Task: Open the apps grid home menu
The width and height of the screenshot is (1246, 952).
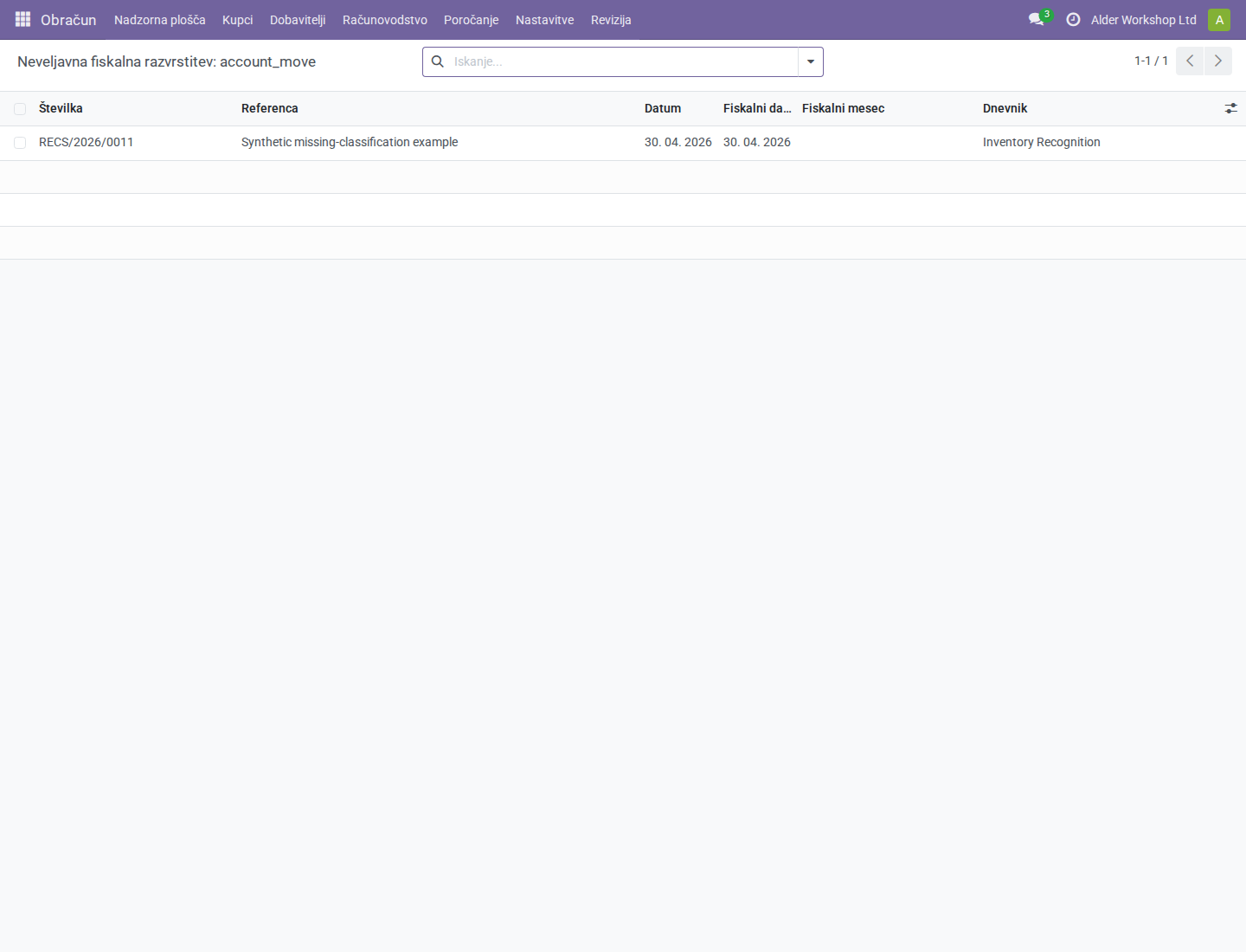Action: click(x=22, y=19)
